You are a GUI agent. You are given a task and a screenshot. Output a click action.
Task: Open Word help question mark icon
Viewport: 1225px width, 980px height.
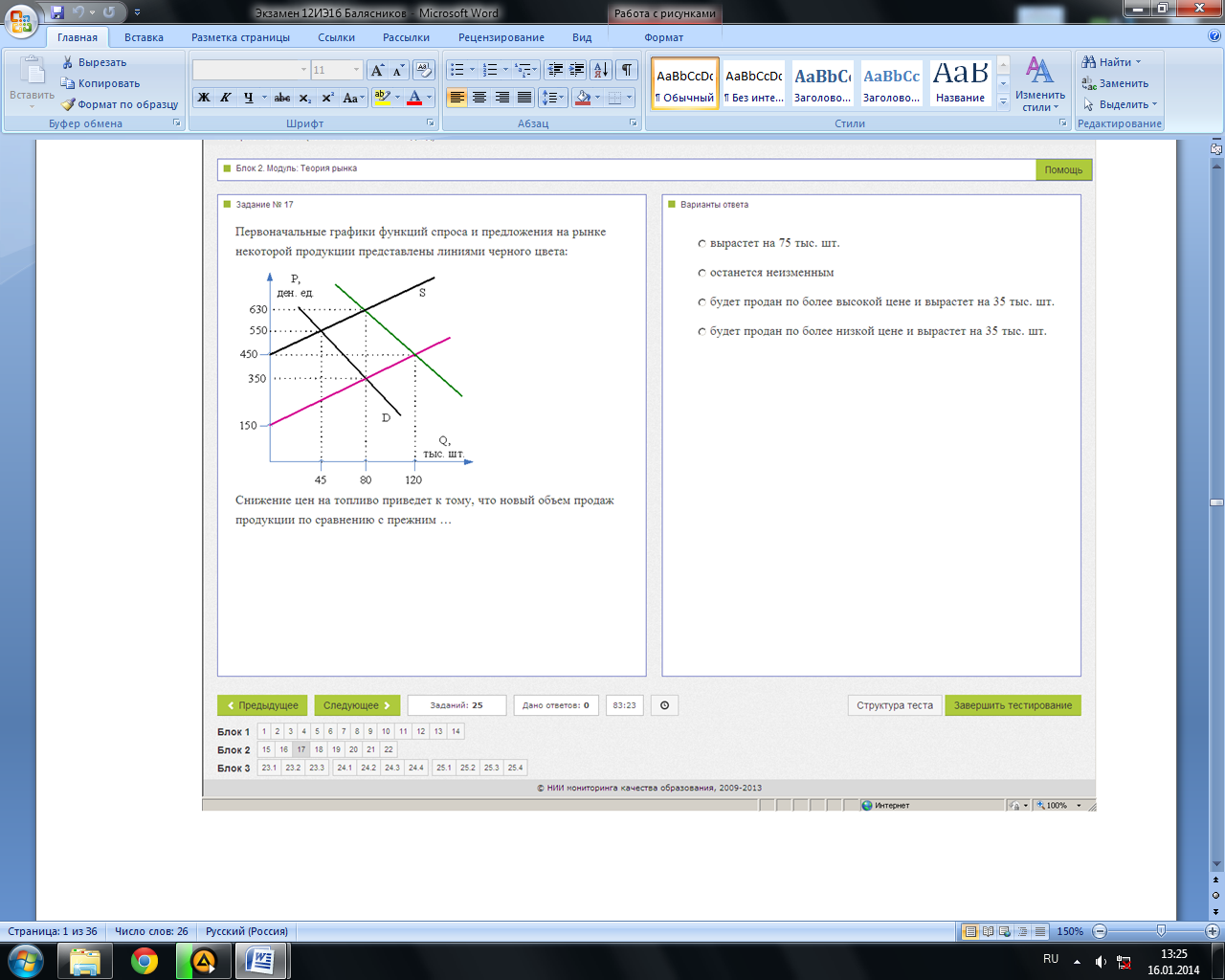(1214, 36)
